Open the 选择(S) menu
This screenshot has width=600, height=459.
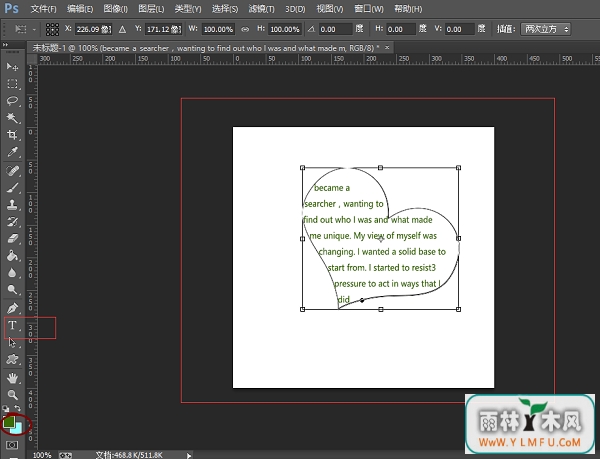click(x=225, y=9)
